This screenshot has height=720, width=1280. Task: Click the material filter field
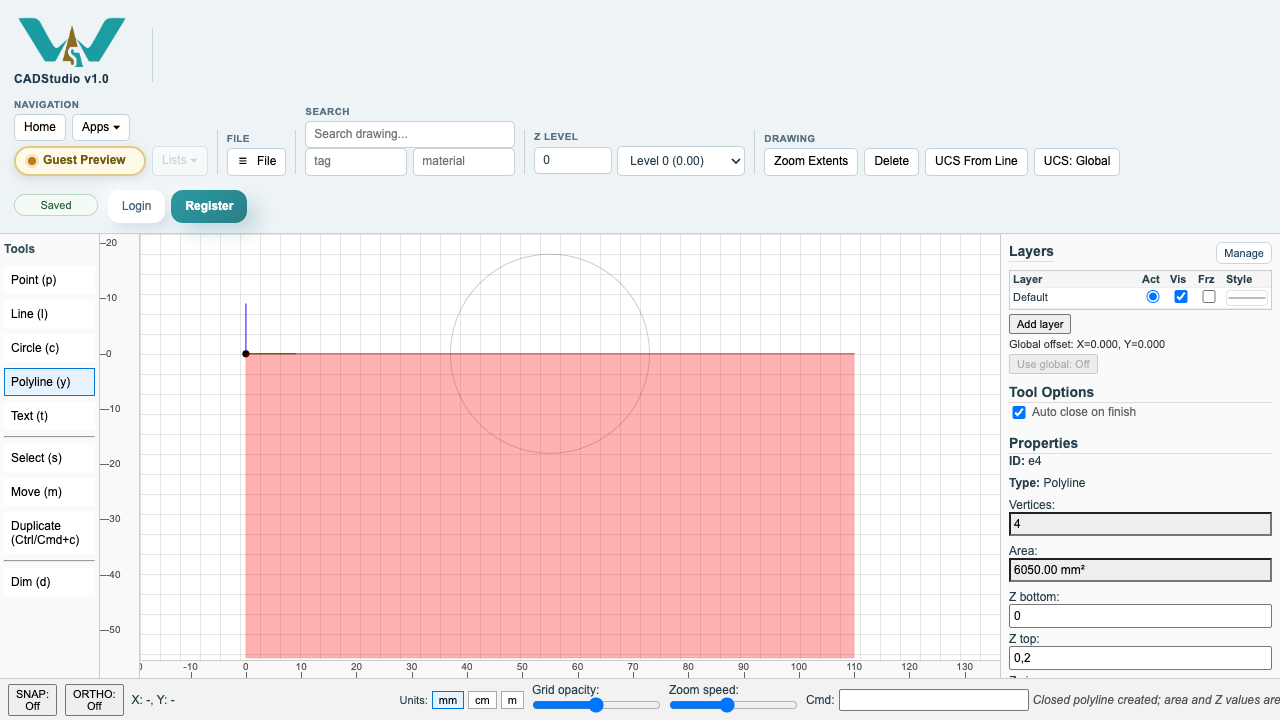[464, 161]
